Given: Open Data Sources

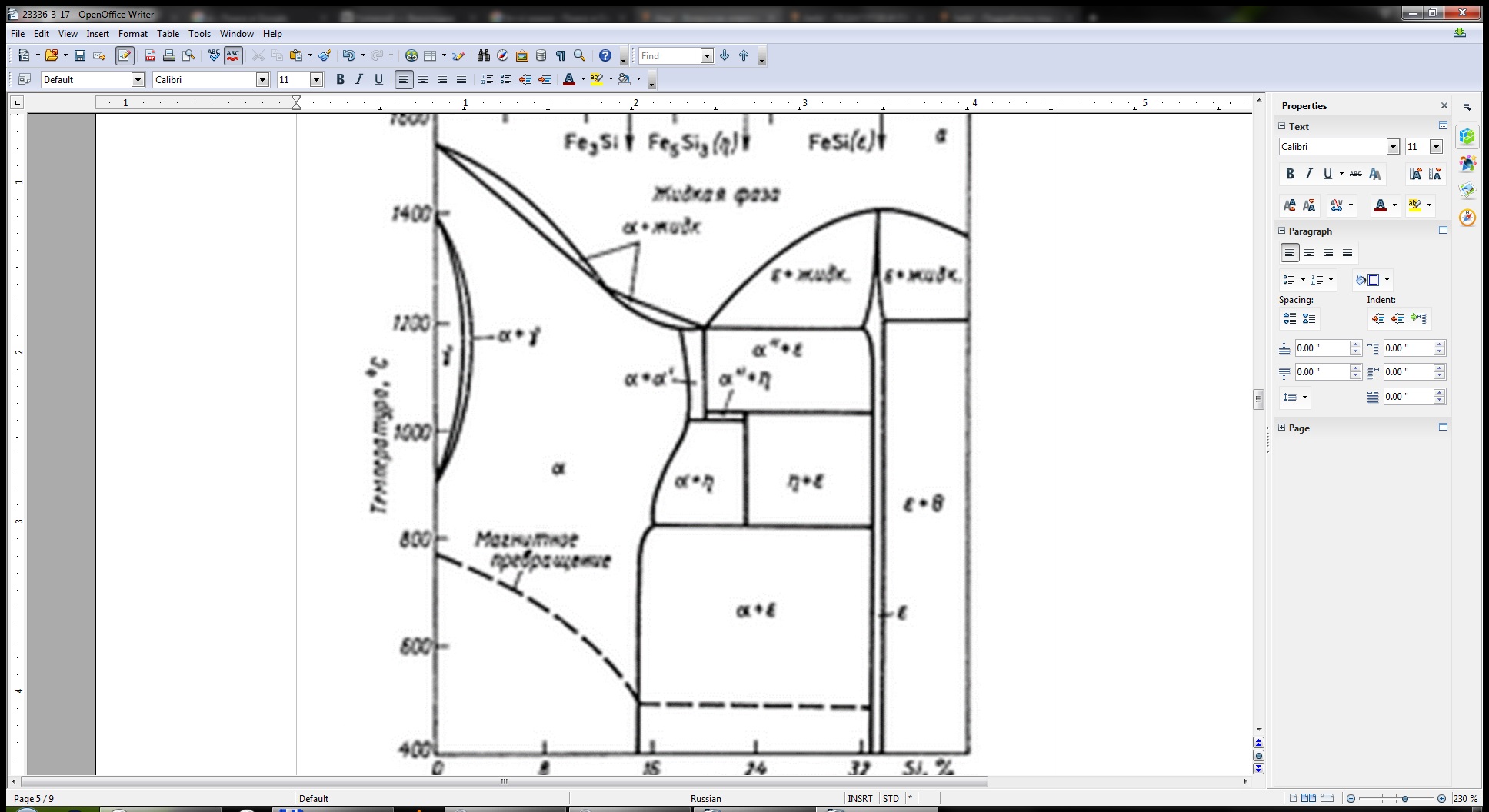Looking at the screenshot, I should [x=541, y=55].
